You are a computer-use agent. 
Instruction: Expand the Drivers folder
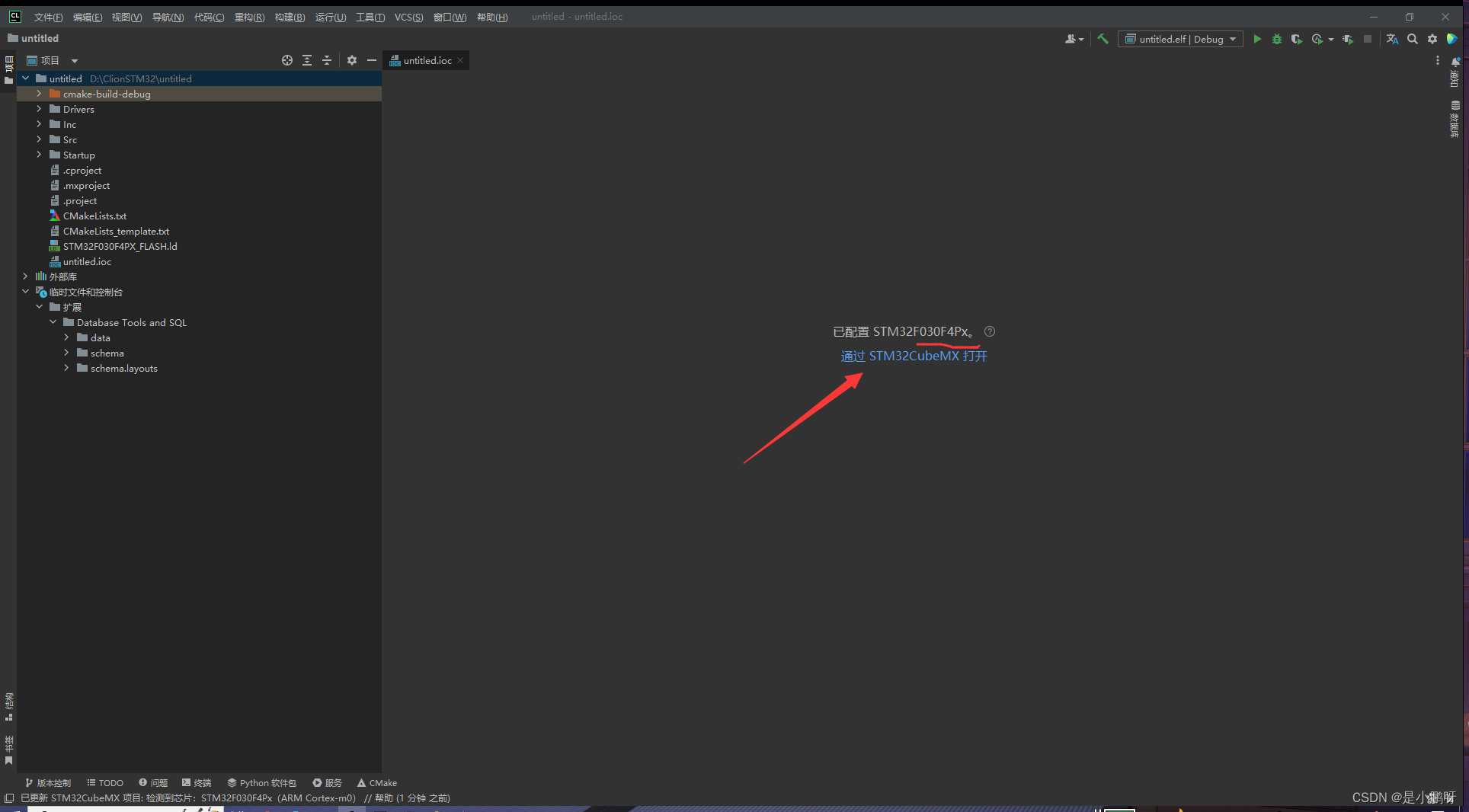[39, 109]
